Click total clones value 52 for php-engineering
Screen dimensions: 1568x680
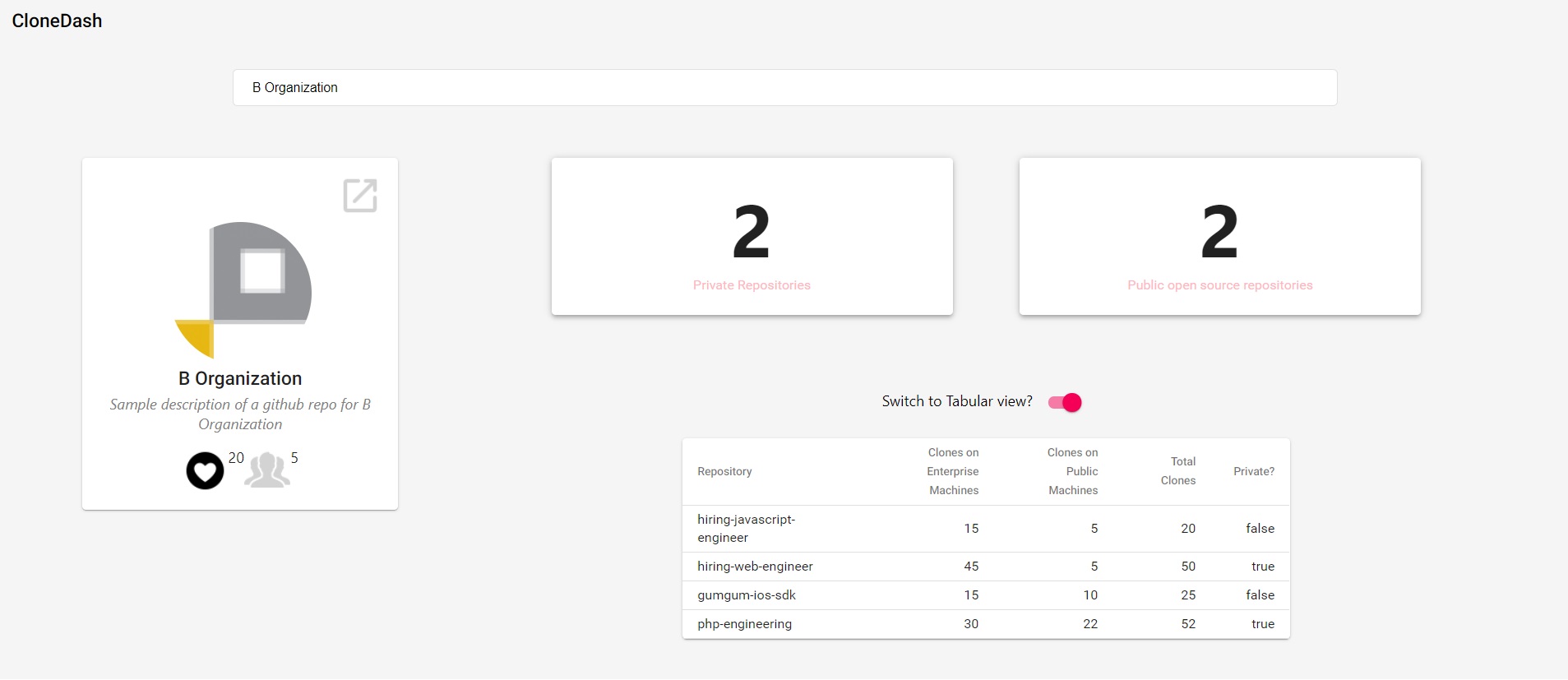[1188, 624]
